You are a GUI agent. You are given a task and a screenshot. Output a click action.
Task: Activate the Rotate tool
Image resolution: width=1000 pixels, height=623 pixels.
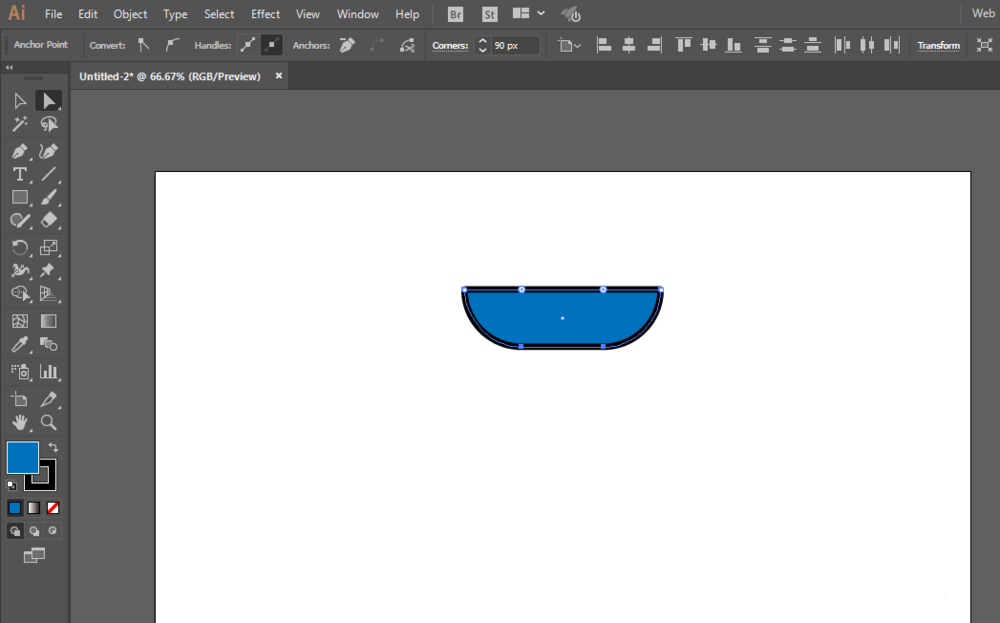point(20,247)
